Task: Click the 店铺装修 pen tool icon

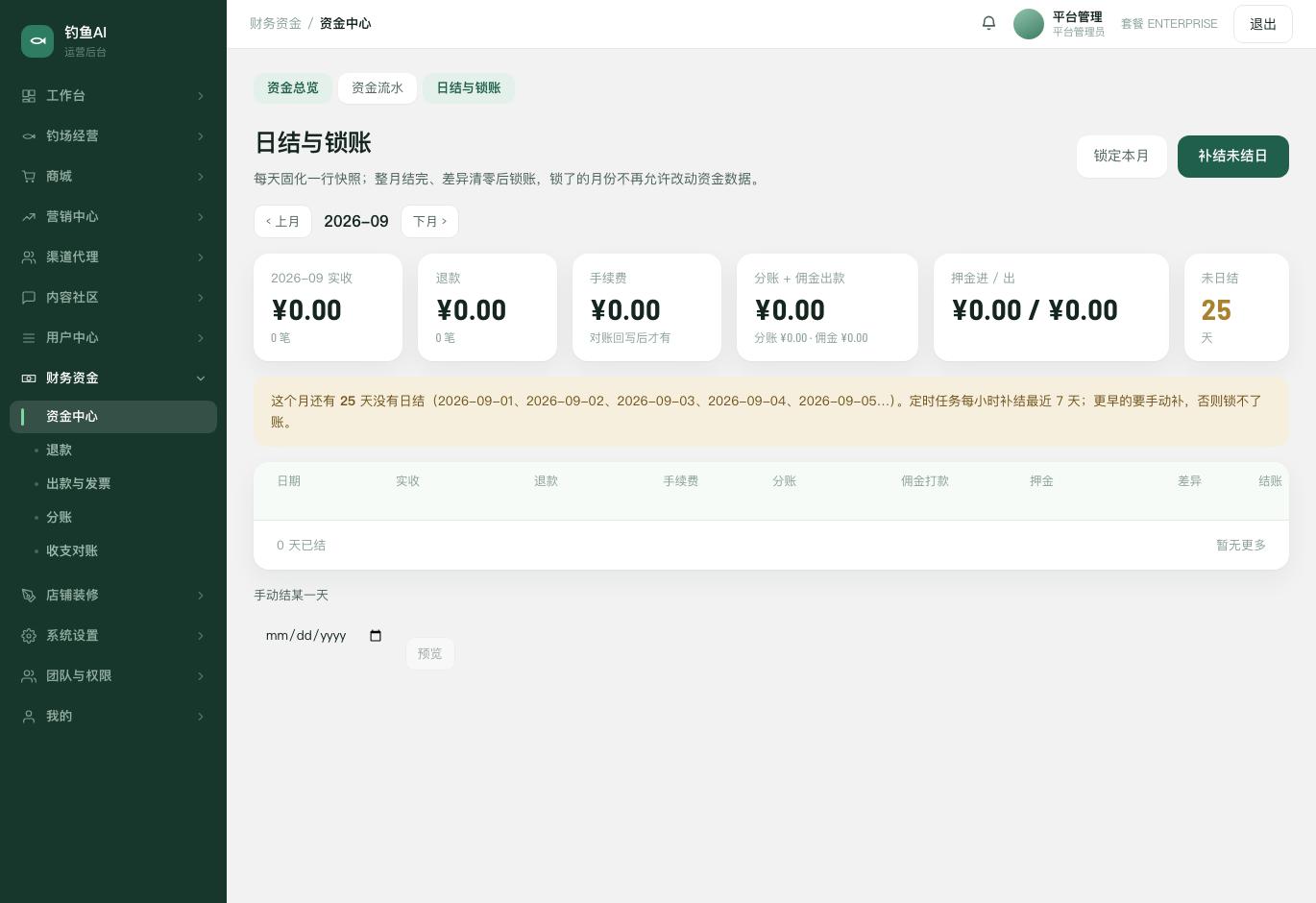Action: (29, 596)
